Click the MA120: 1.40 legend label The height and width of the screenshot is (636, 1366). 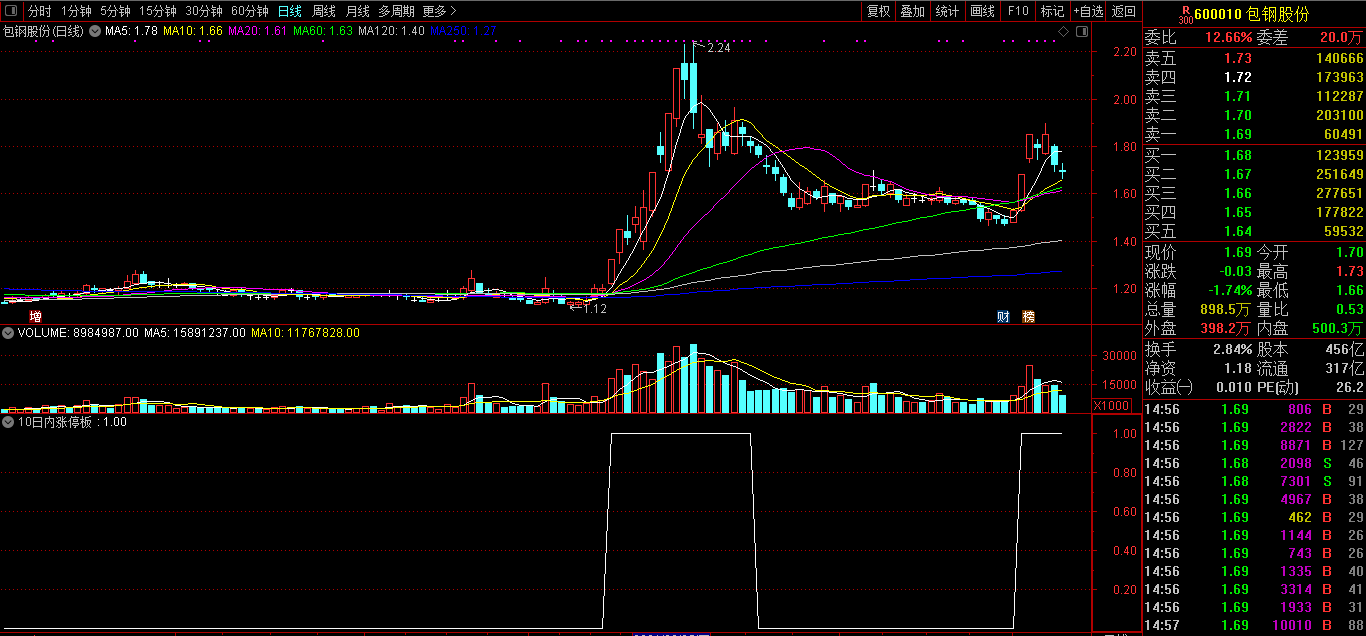[391, 31]
